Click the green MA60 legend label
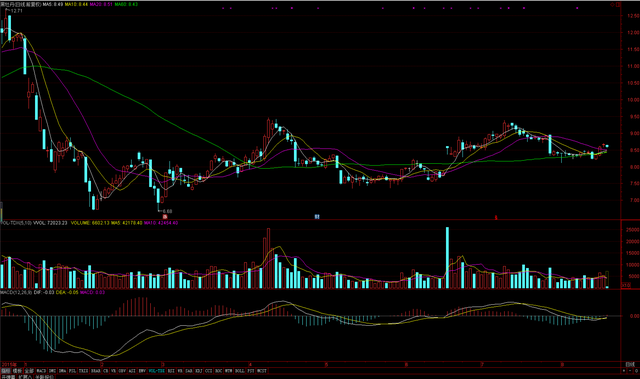 tap(126, 4)
